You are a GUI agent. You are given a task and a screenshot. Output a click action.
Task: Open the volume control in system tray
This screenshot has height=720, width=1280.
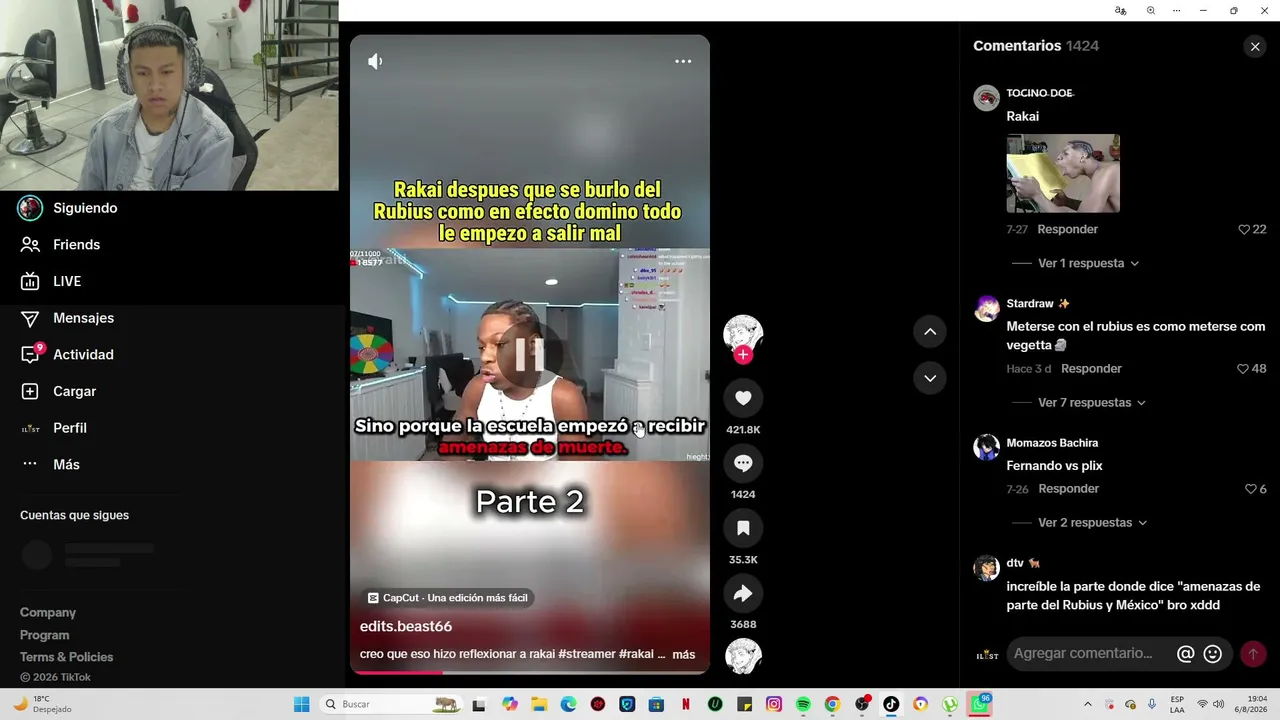pos(1218,704)
